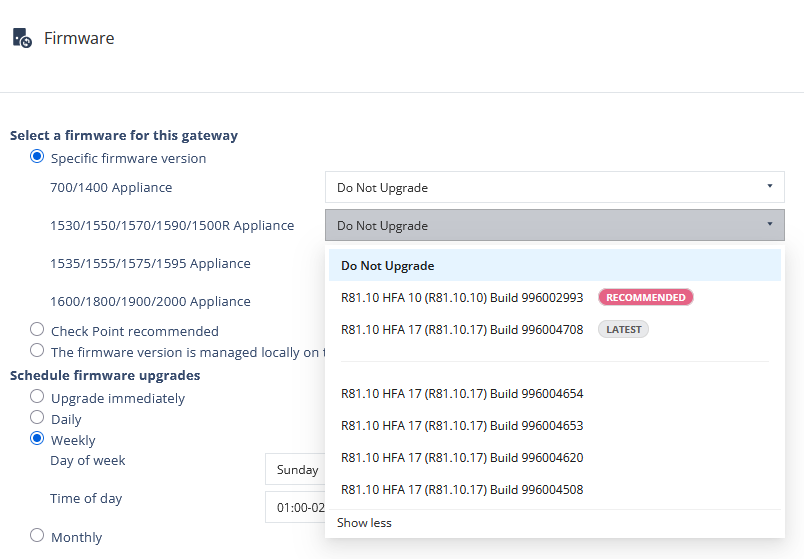
Task: Click the Firmware page icon
Action: click(22, 38)
